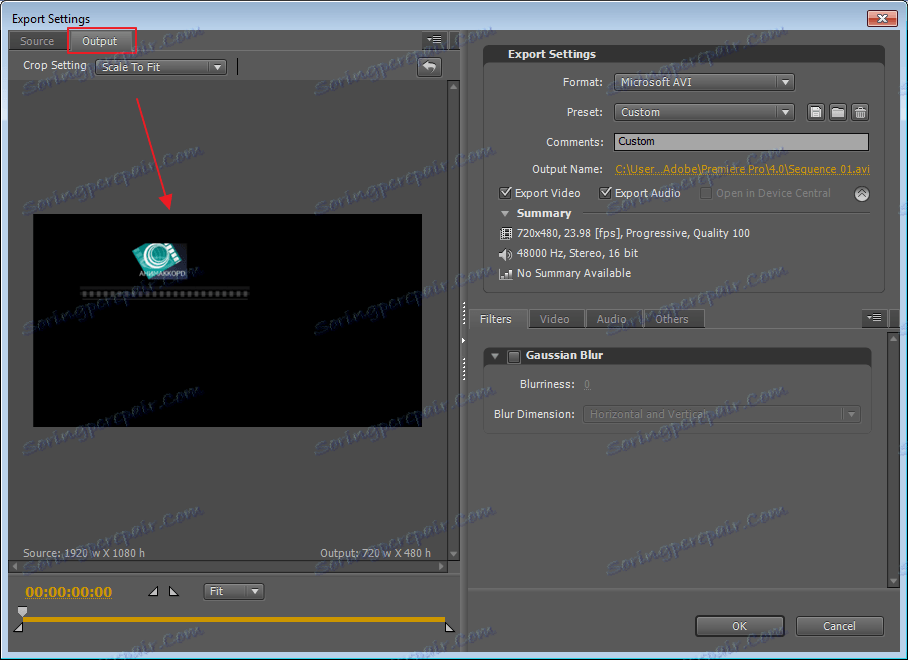
Task: Click the audio summary speaker icon
Action: tap(506, 254)
